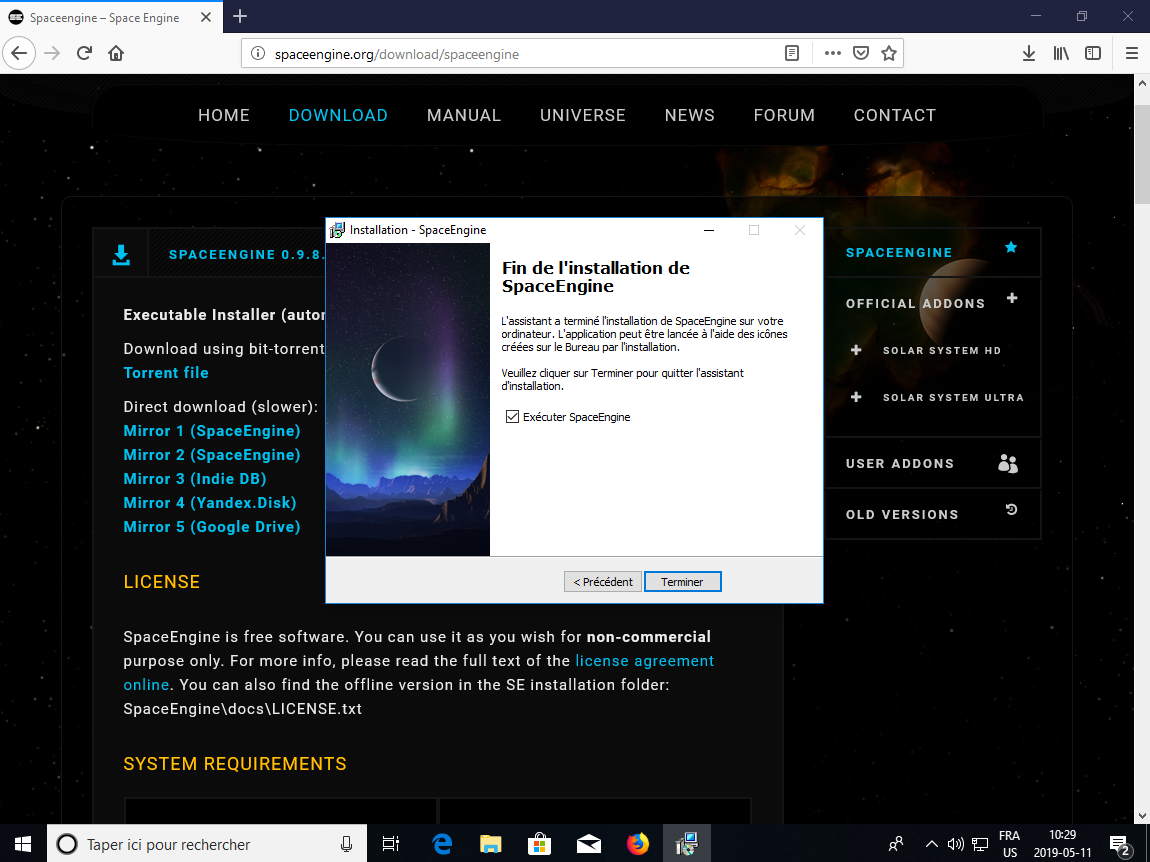Open the UNIVERSE page
Viewport: 1150px width, 862px height.
(x=583, y=115)
